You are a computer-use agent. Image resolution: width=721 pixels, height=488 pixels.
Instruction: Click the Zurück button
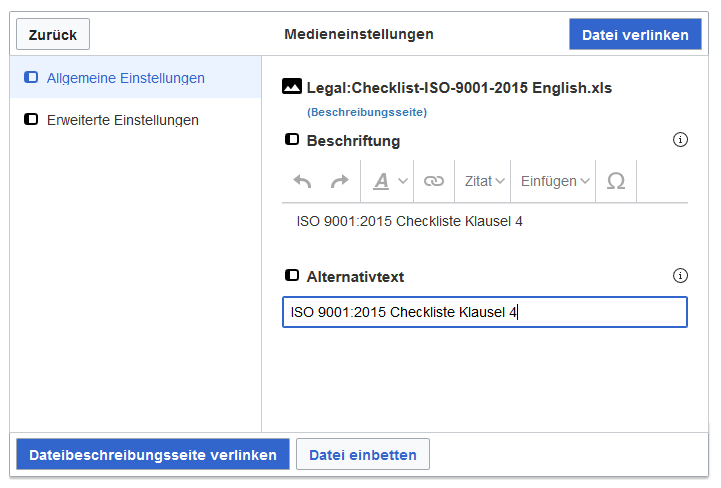(53, 34)
